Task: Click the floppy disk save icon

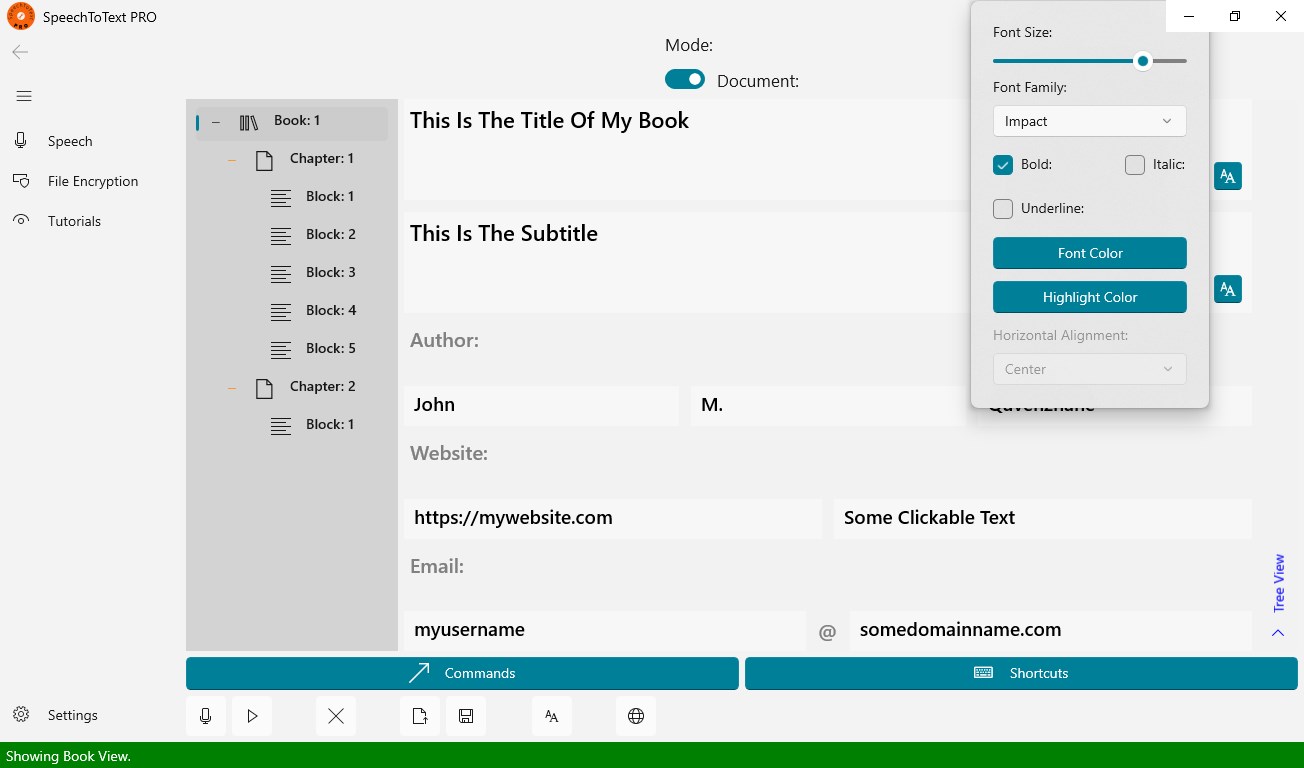Action: 466,716
